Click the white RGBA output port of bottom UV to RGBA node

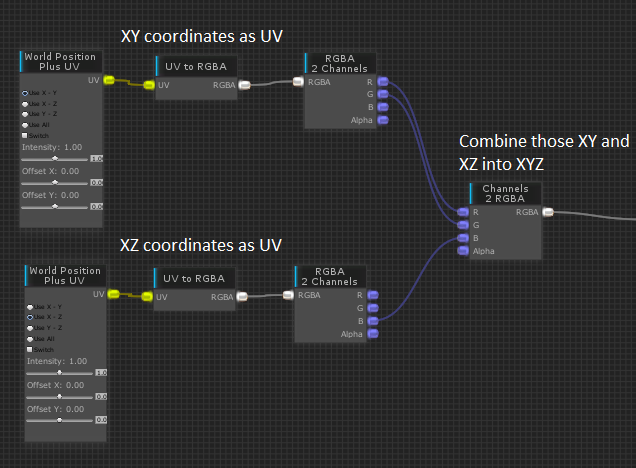(x=242, y=296)
